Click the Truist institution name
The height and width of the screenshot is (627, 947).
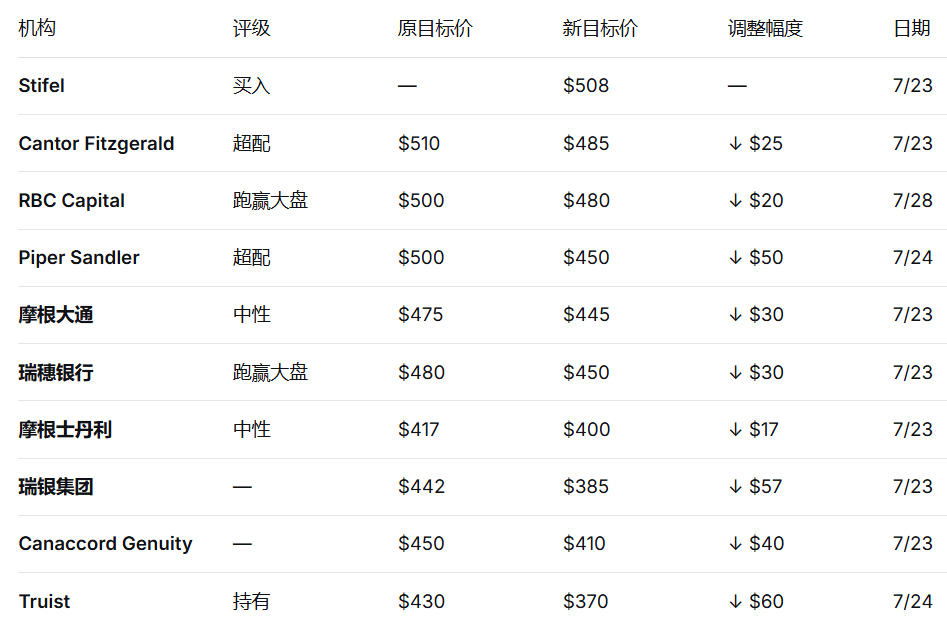44,601
